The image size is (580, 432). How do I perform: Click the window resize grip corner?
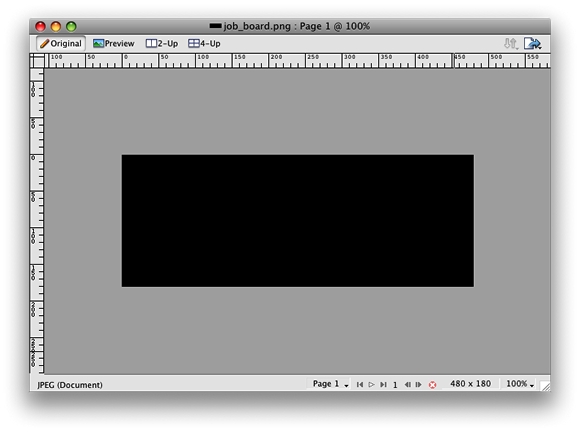tap(545, 386)
